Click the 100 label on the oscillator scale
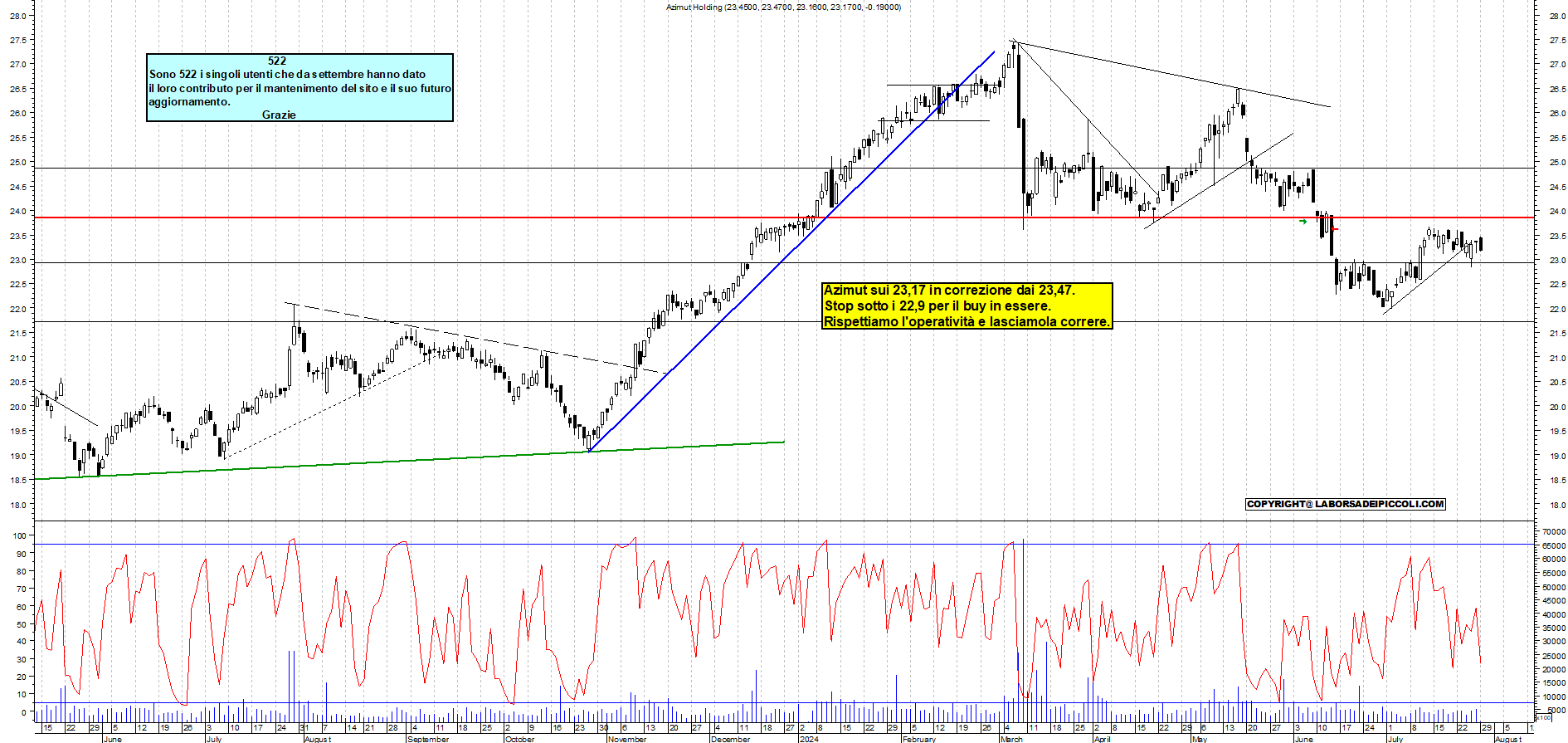1568x743 pixels. pyautogui.click(x=19, y=535)
